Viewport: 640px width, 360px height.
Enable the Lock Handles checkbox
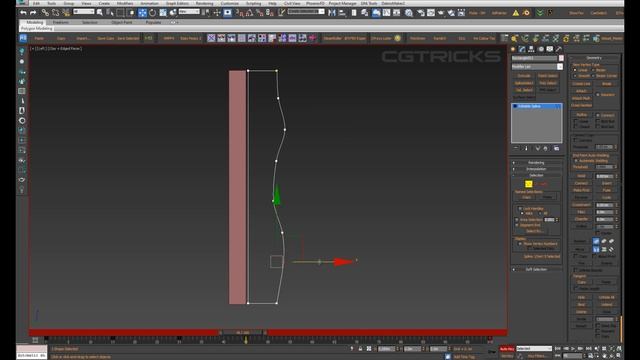point(520,209)
